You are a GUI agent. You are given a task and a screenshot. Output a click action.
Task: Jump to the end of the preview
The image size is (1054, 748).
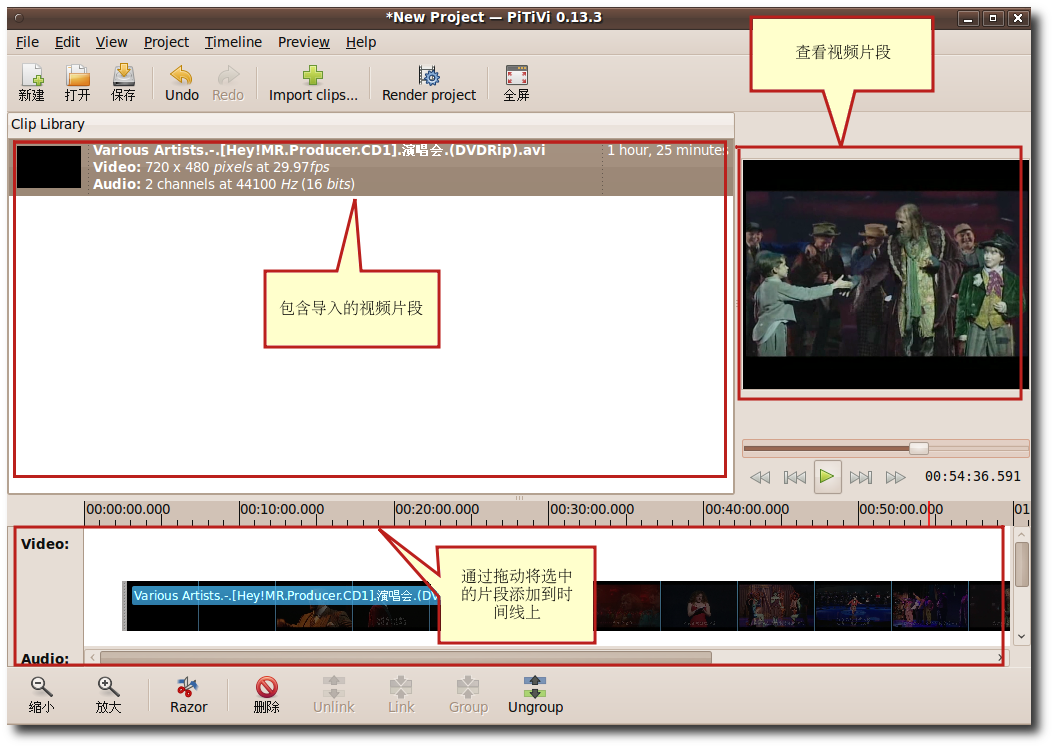[x=861, y=477]
